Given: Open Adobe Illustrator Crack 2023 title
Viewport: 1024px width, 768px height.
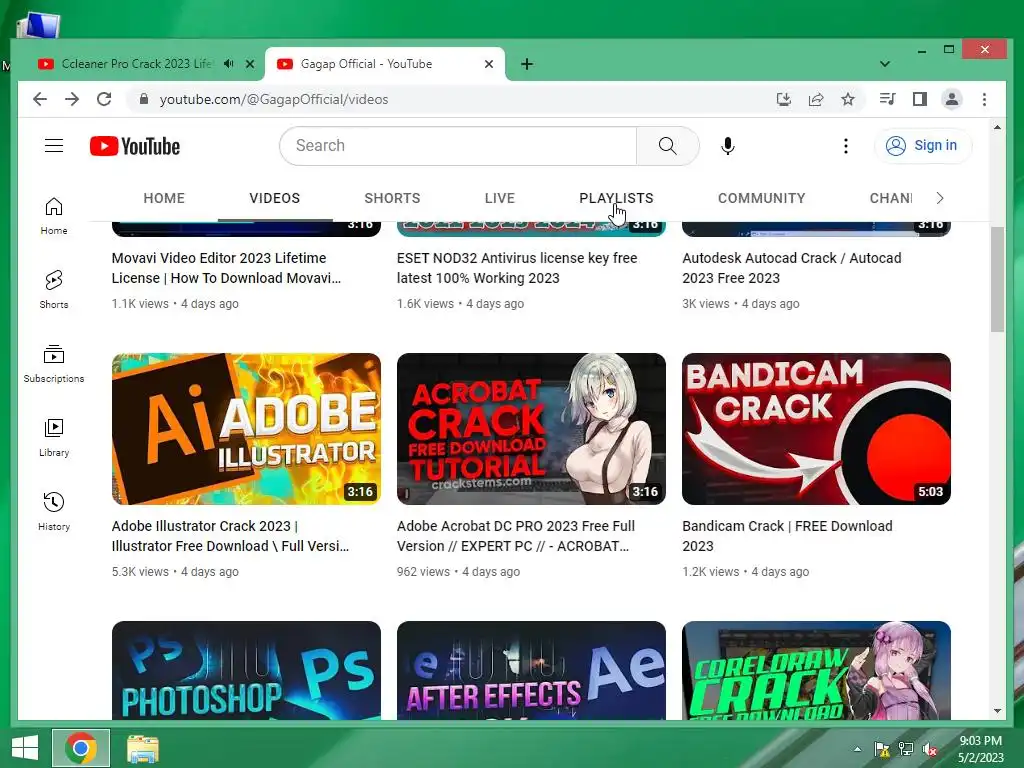Looking at the screenshot, I should pyautogui.click(x=230, y=536).
